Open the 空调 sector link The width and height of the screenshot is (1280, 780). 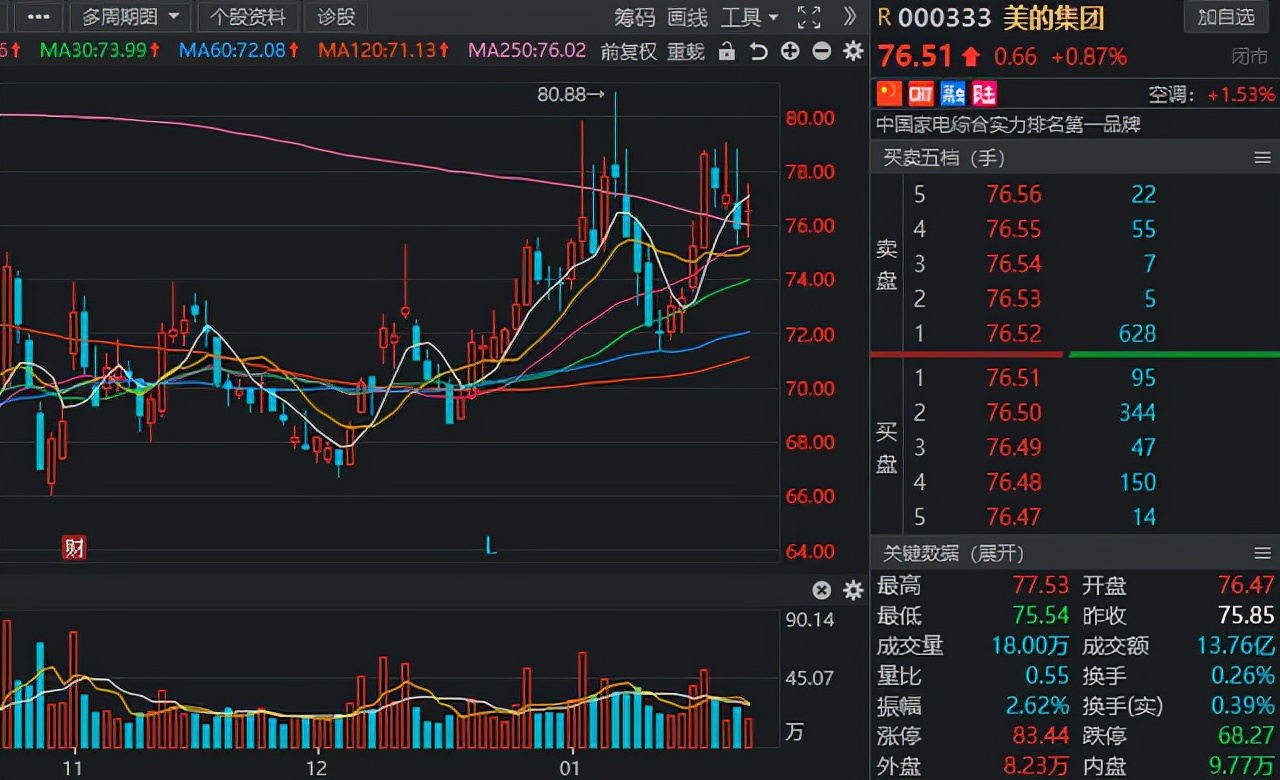pyautogui.click(x=1170, y=94)
